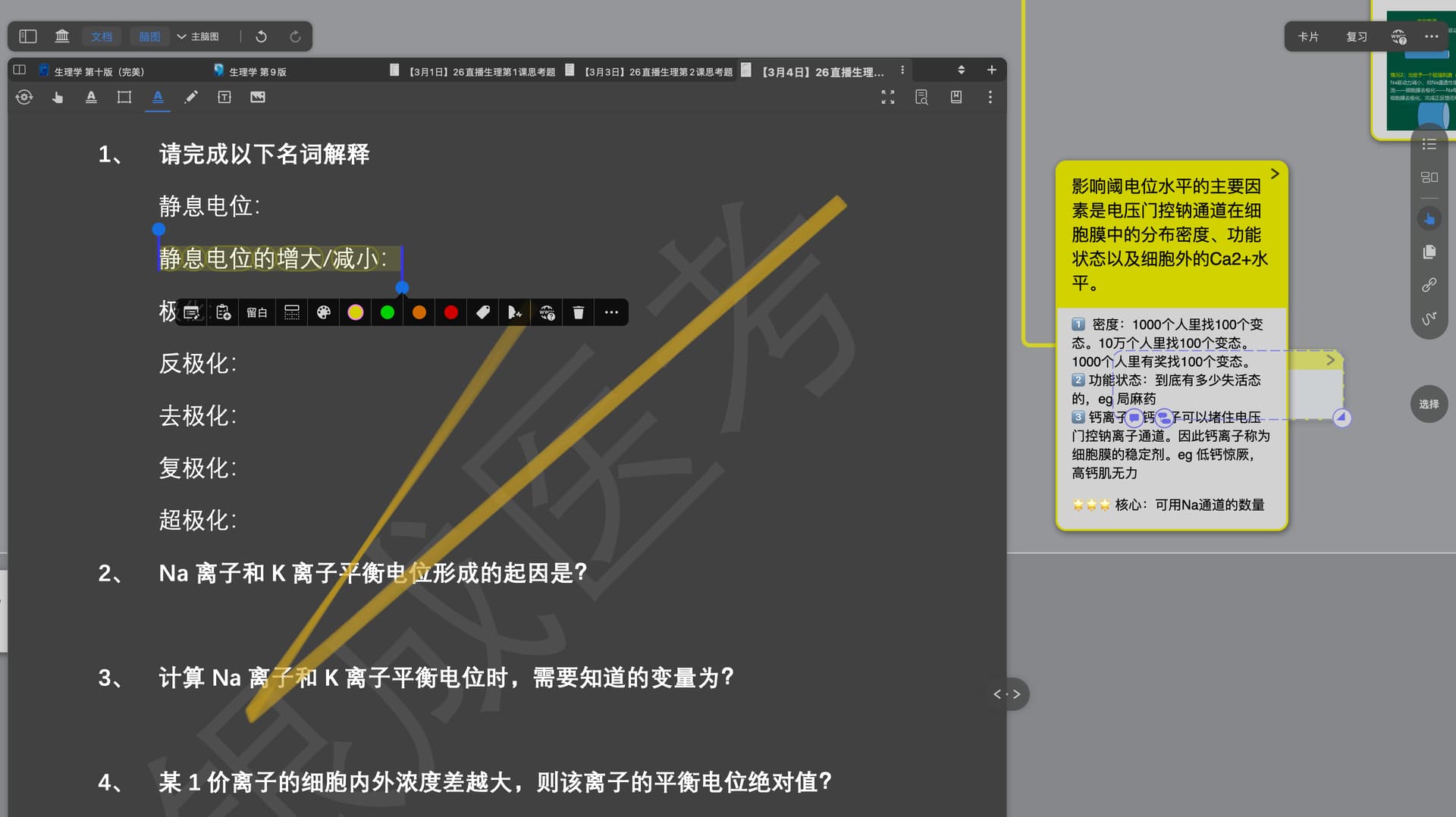Undo the last action
1456x817 pixels.
tap(262, 36)
